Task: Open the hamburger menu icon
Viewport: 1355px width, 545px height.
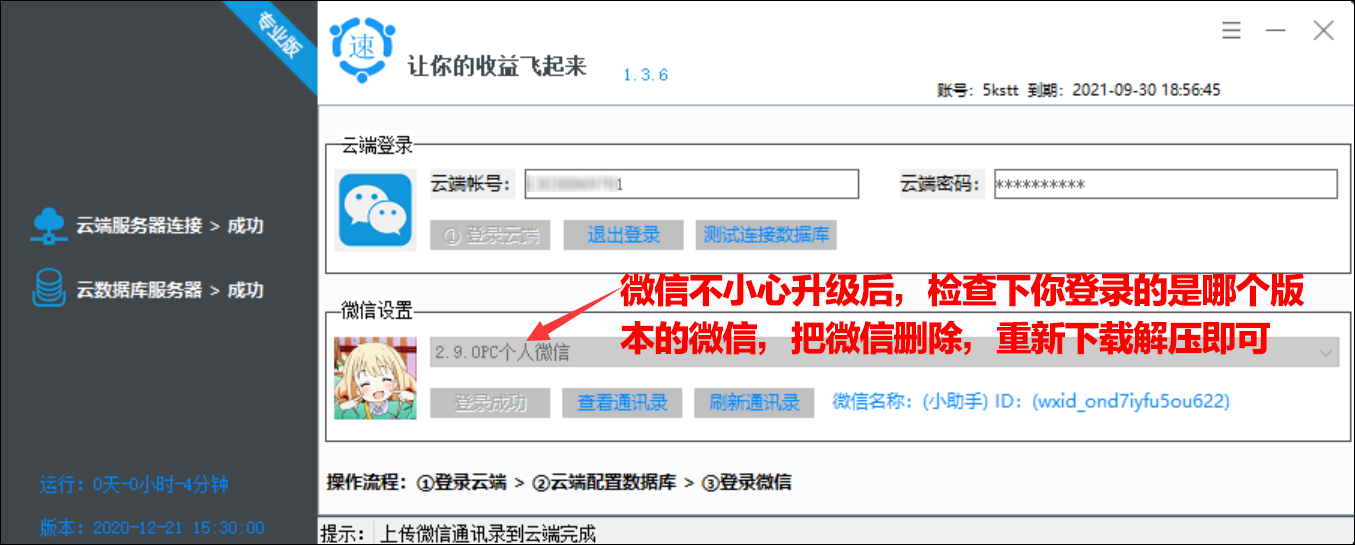Action: [1231, 31]
